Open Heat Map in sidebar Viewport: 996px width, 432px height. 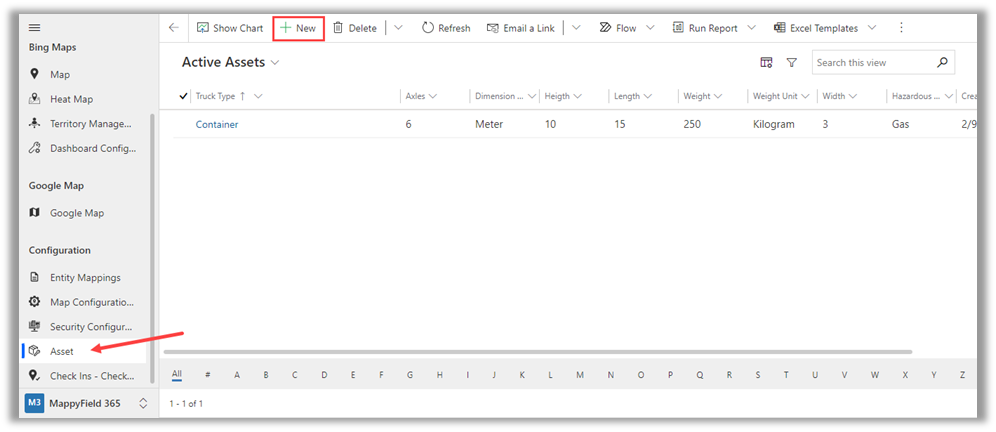tap(71, 99)
